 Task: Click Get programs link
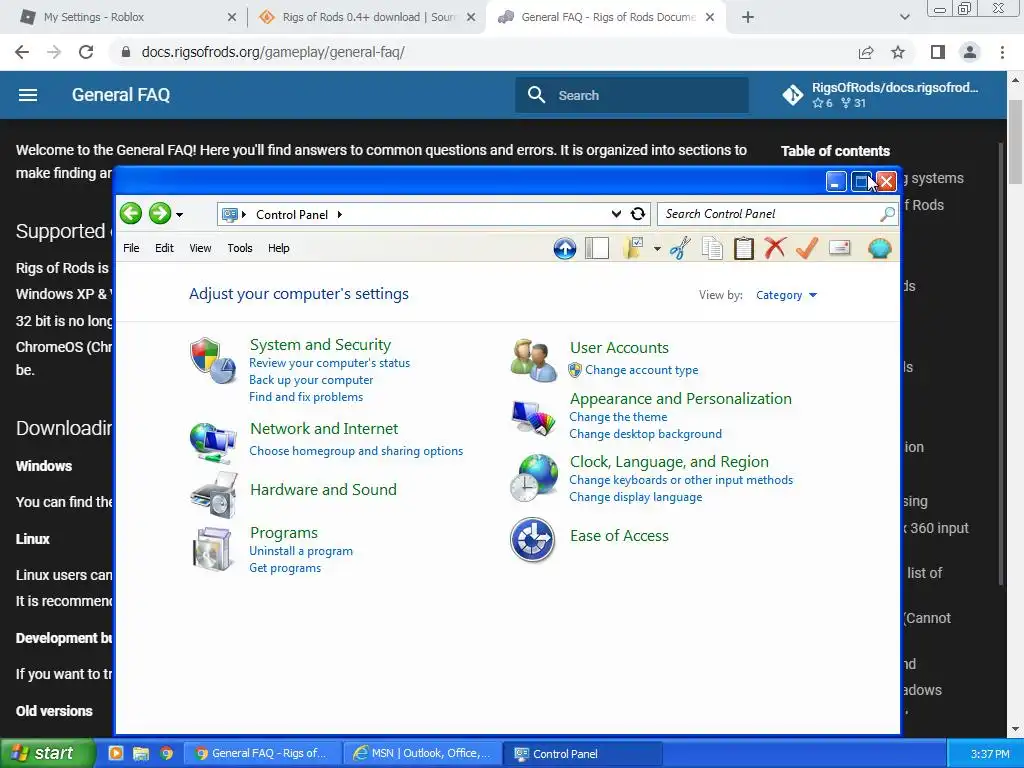click(x=285, y=568)
